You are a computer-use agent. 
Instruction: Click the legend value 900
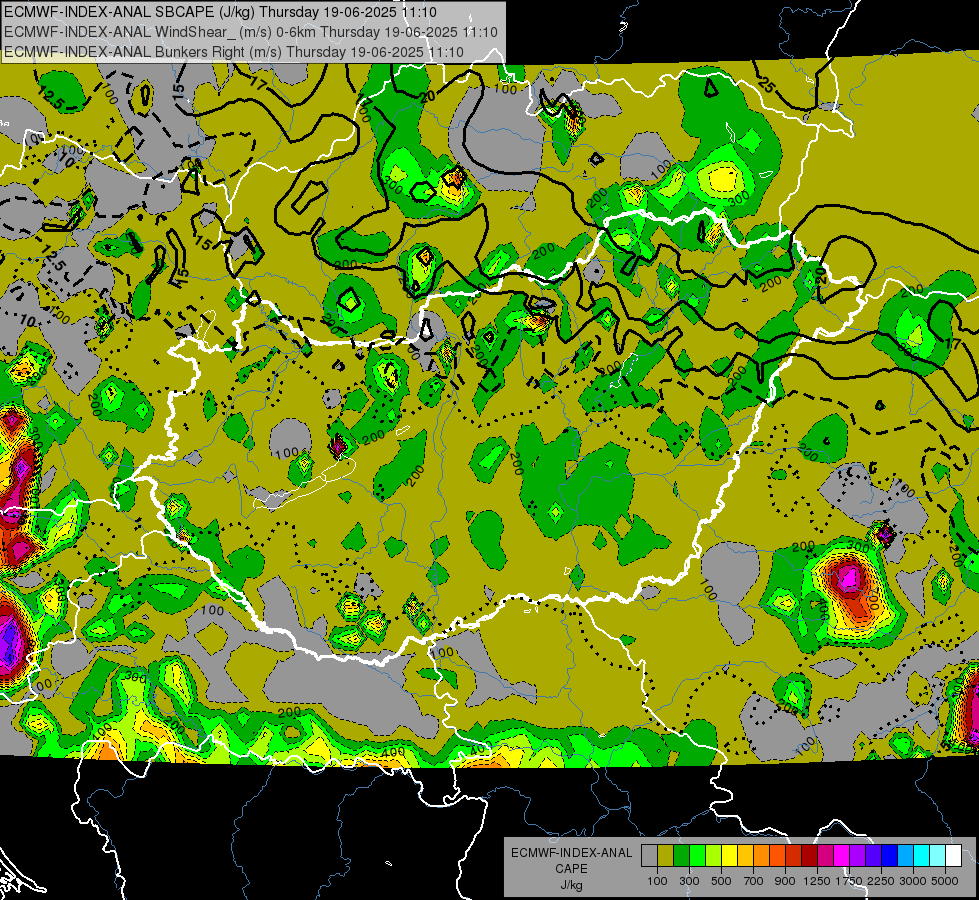point(785,881)
